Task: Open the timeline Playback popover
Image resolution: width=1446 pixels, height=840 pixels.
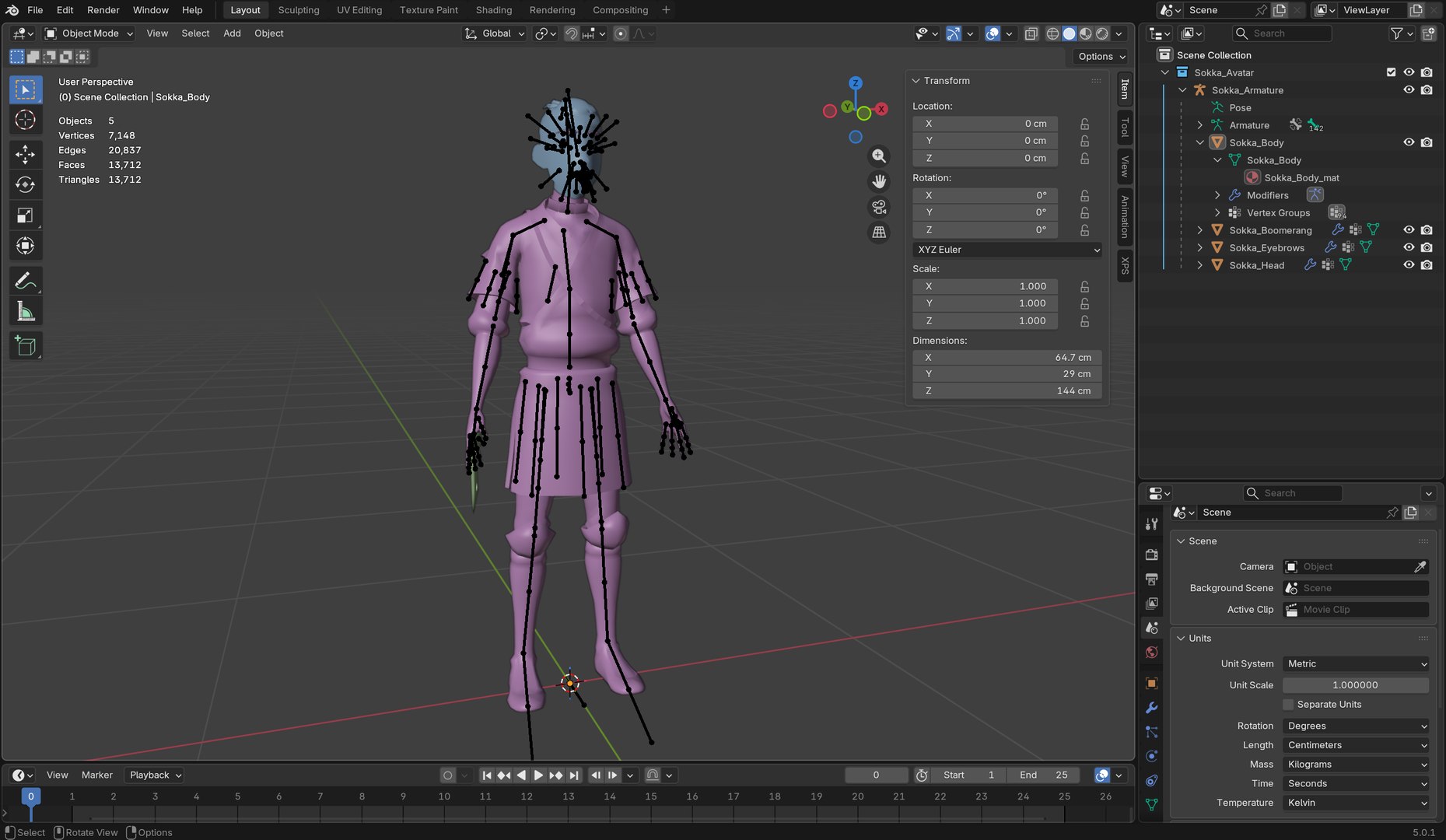Action: (x=155, y=775)
